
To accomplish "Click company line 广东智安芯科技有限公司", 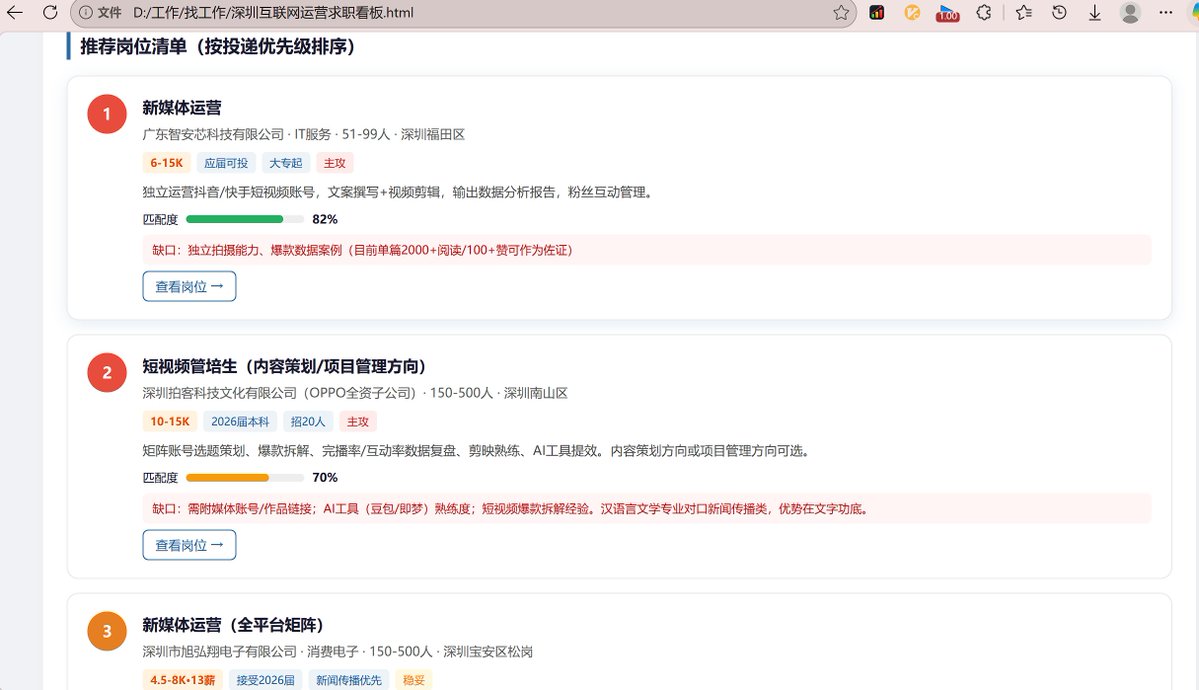I will (304, 135).
